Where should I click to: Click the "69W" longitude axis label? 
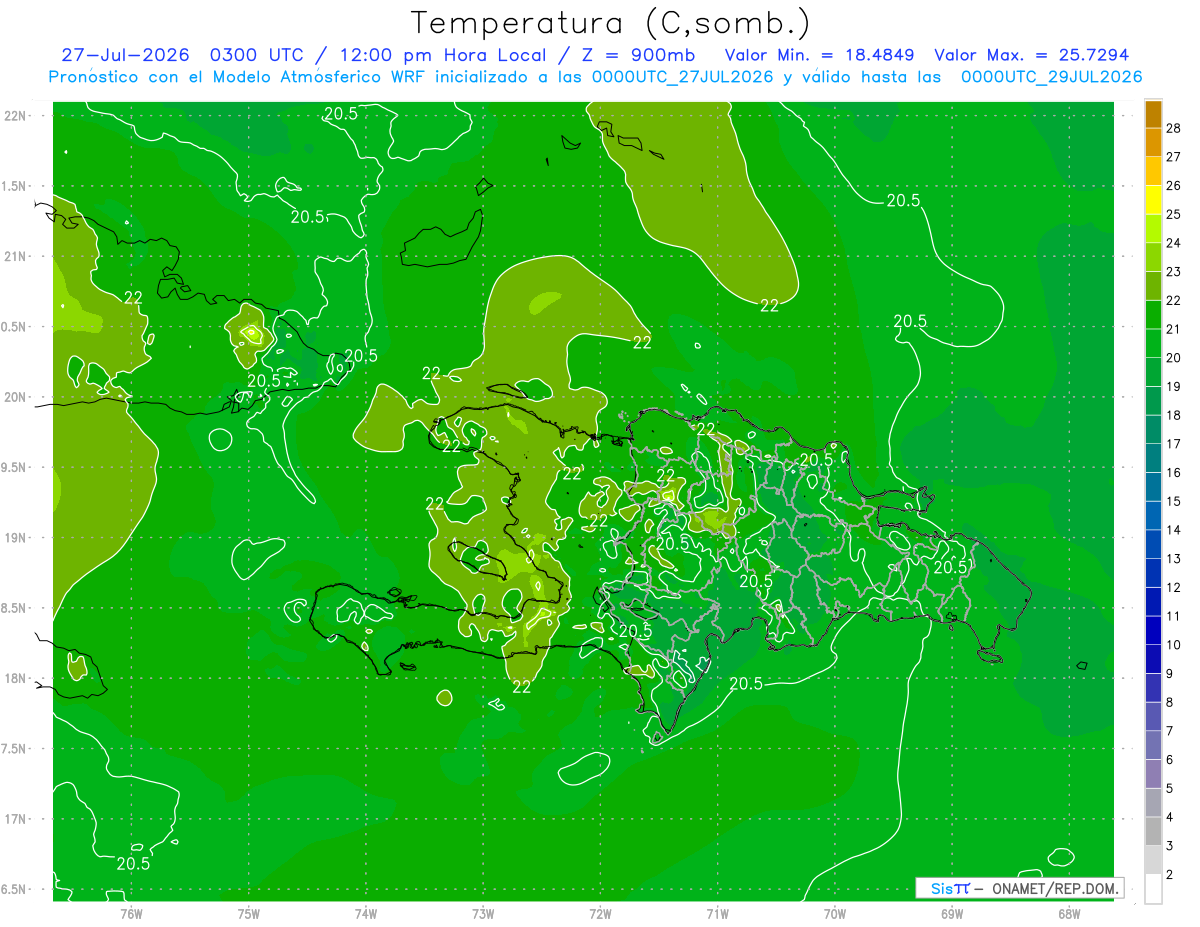pos(952,913)
